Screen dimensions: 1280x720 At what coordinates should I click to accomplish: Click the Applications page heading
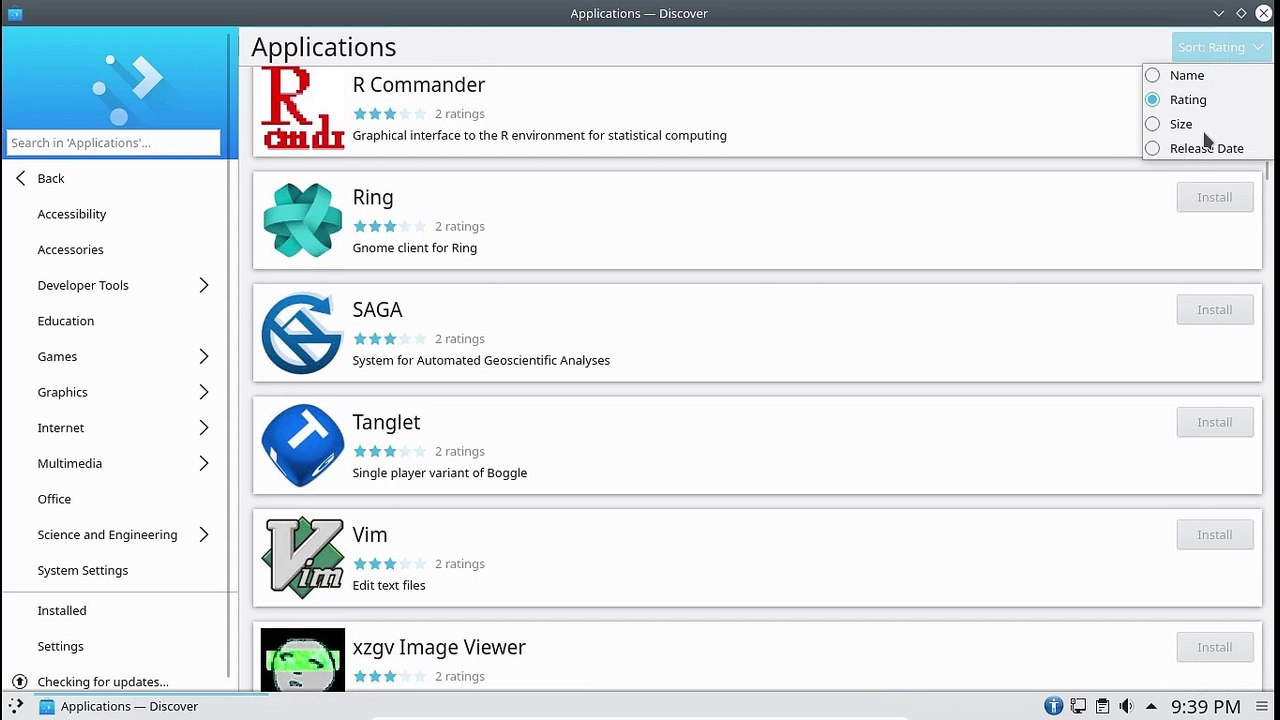point(324,47)
